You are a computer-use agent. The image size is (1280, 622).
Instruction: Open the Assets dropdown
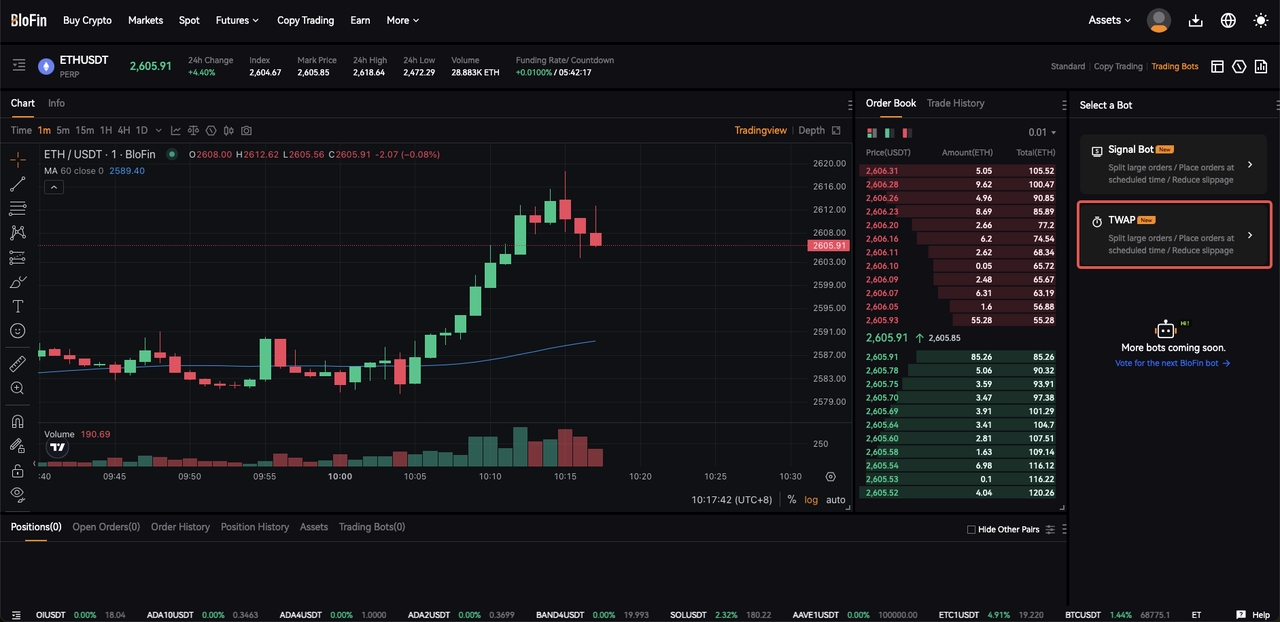coord(1110,20)
